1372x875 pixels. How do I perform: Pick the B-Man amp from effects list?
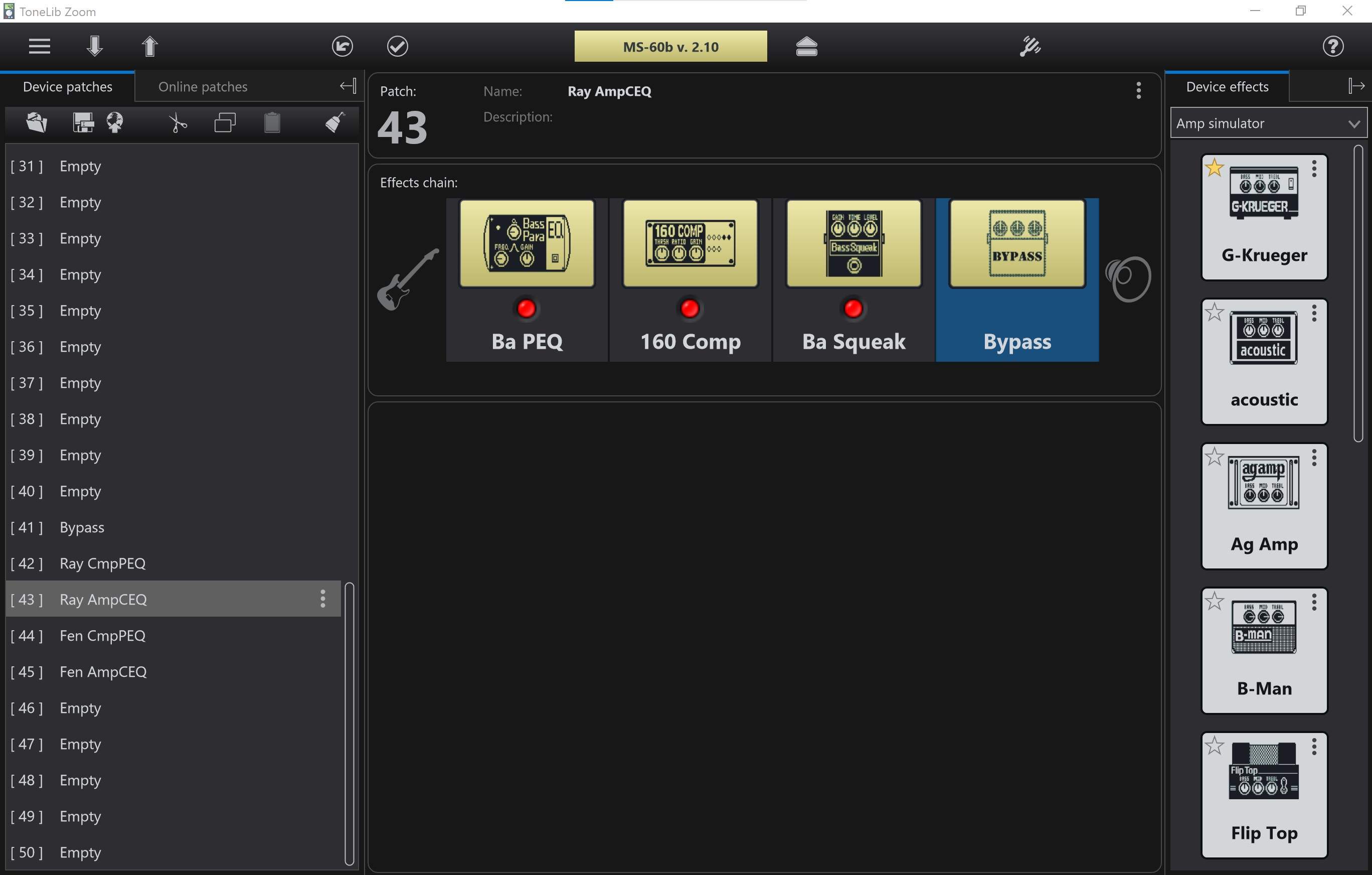(x=1264, y=651)
